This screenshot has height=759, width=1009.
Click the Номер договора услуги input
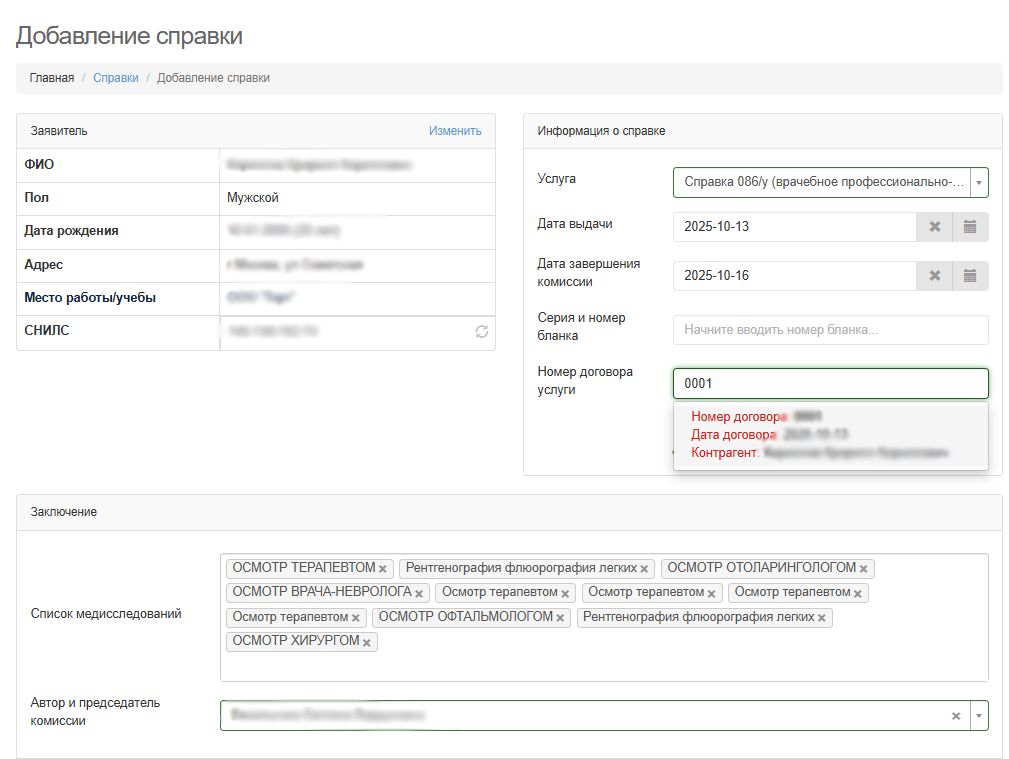click(830, 384)
